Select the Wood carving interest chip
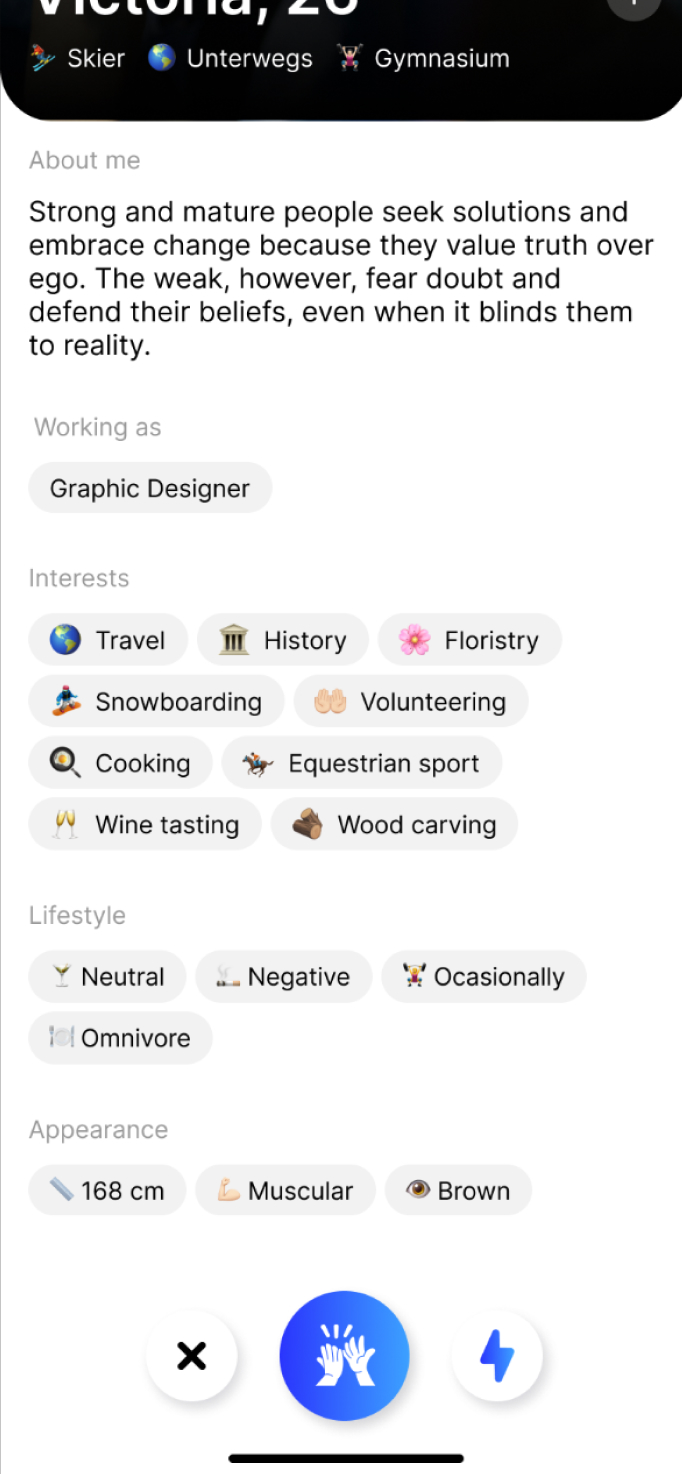 [x=394, y=824]
